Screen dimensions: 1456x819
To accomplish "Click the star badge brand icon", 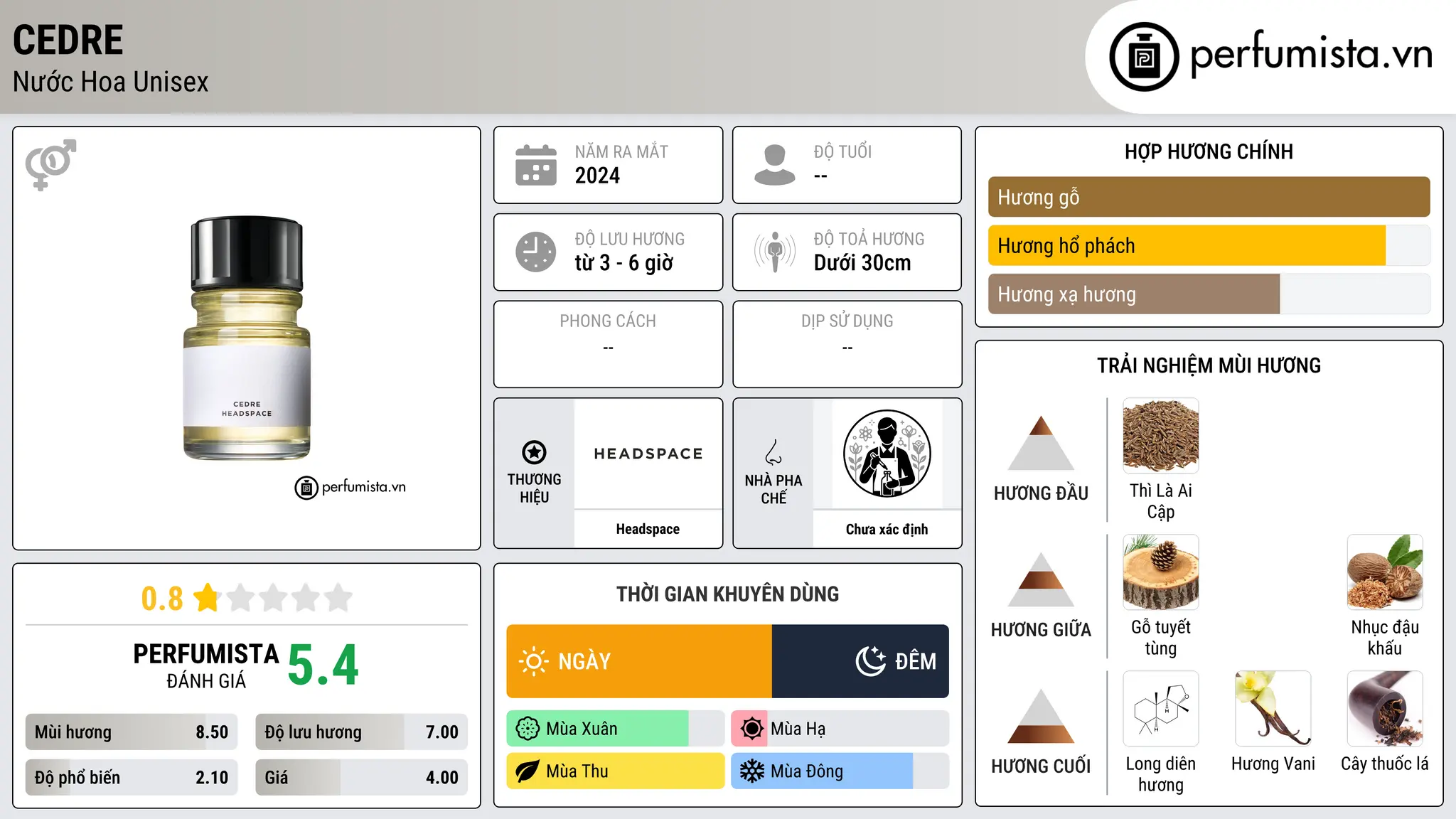I will [534, 452].
